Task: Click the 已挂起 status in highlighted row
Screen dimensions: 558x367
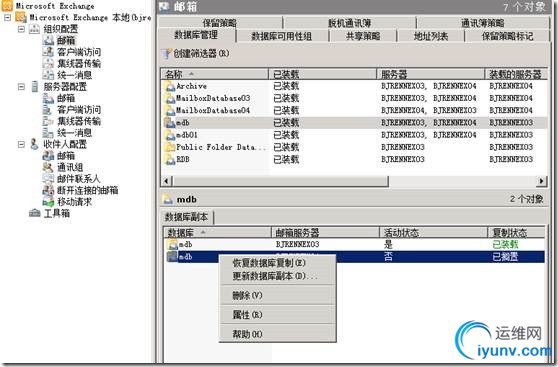Action: click(x=505, y=257)
